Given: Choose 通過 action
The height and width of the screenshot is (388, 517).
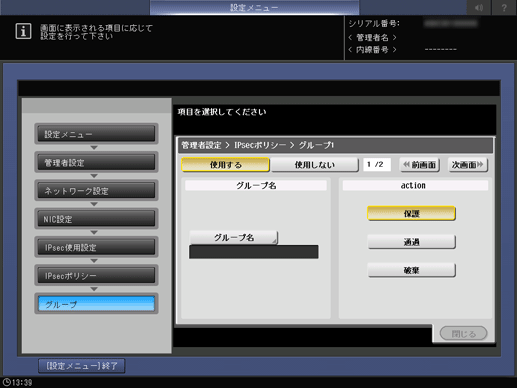Looking at the screenshot, I should pos(411,242).
